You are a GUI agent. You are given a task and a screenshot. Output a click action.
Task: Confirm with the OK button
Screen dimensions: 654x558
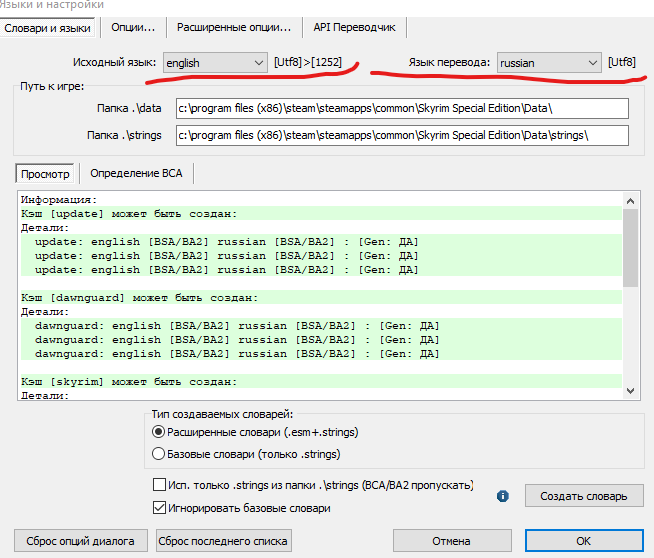(584, 541)
